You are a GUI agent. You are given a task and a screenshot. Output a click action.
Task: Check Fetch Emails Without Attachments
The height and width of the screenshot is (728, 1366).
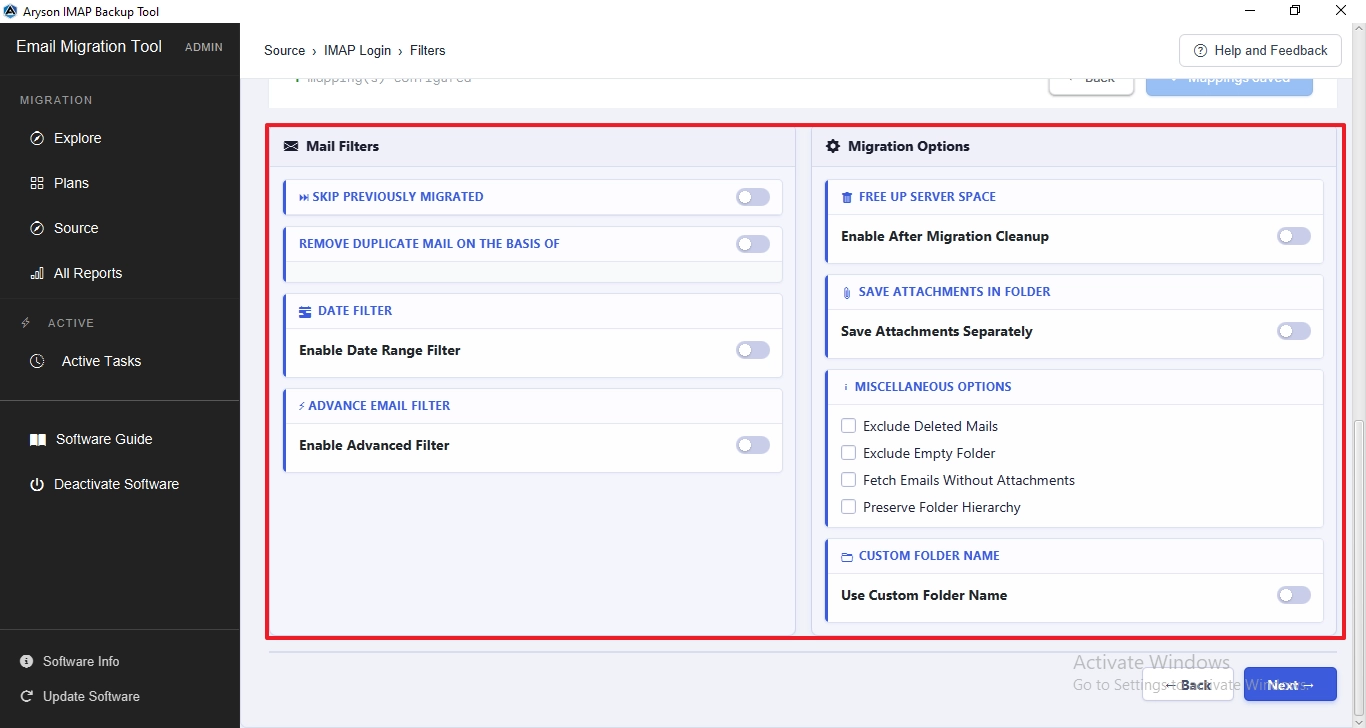tap(848, 480)
